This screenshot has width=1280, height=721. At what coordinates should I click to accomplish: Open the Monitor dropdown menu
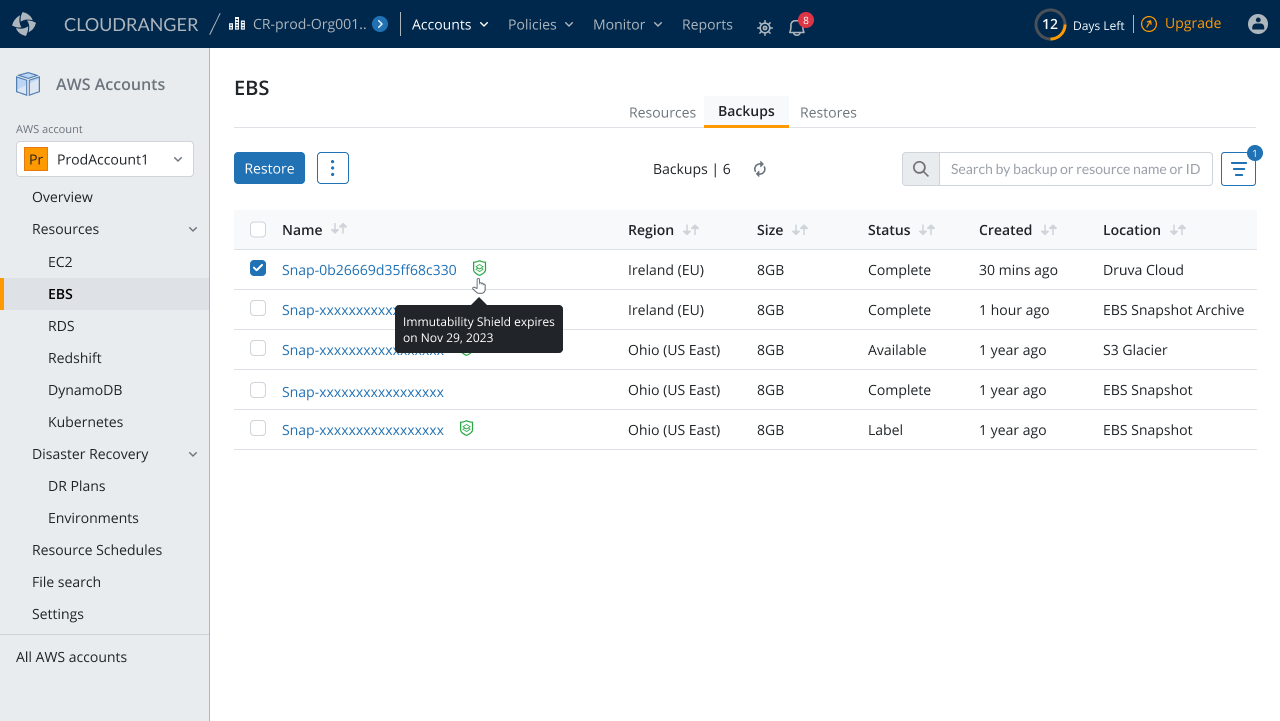[x=628, y=24]
